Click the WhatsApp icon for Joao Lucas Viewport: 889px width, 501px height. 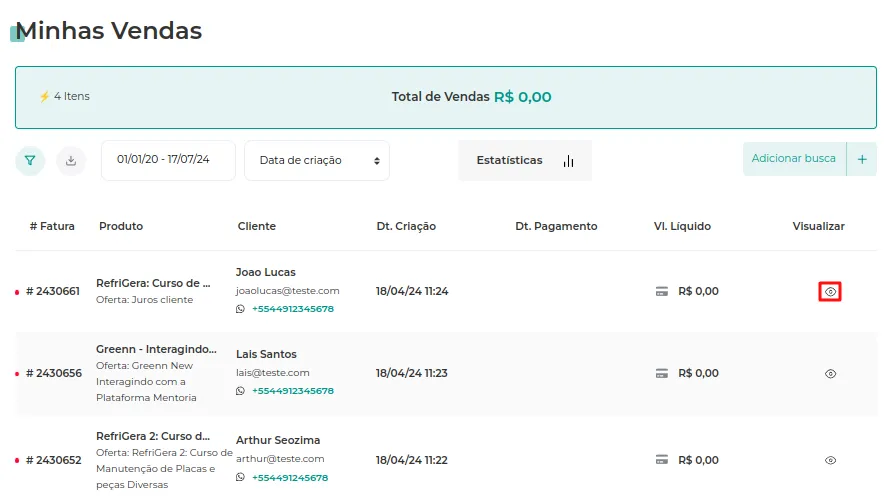[240, 309]
